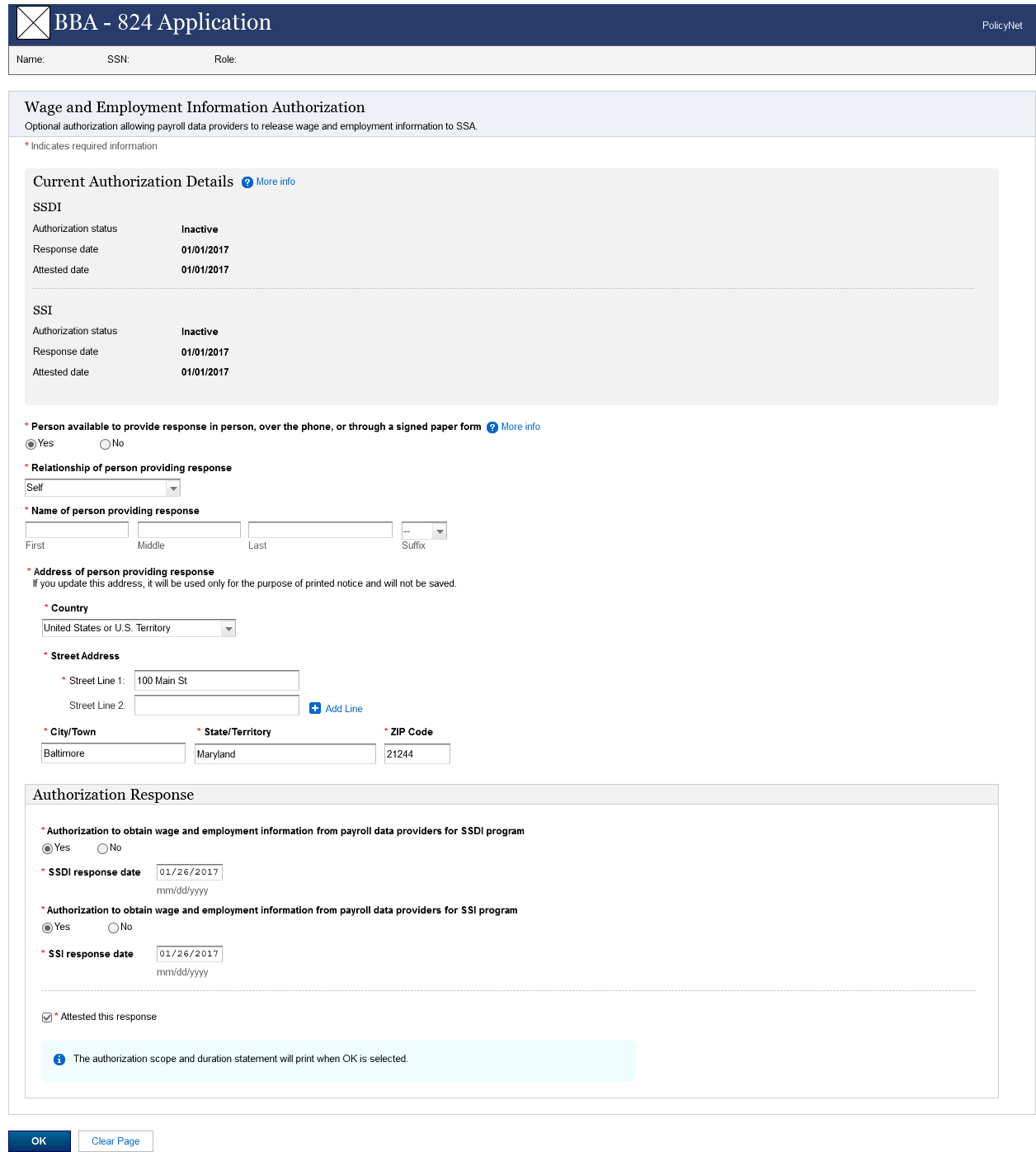Screen dimensions: 1036x1152
Task: Click into the First name field
Action: click(77, 530)
